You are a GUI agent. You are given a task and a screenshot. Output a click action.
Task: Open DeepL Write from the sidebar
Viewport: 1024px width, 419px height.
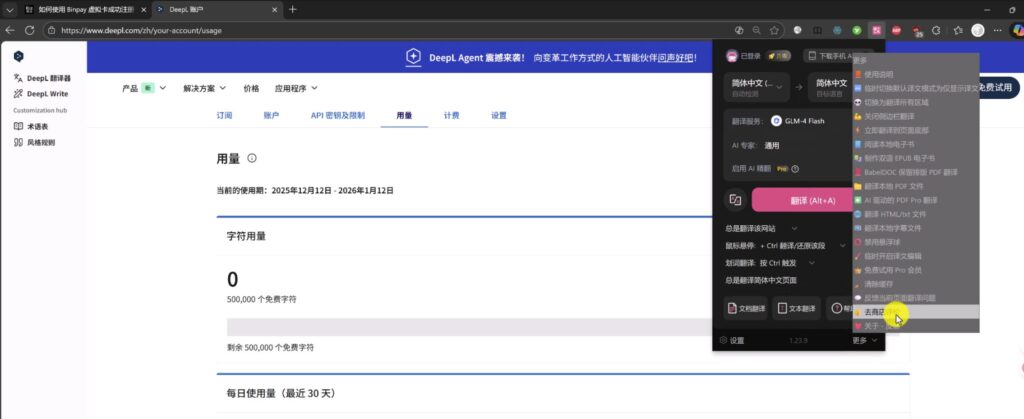pyautogui.click(x=41, y=93)
